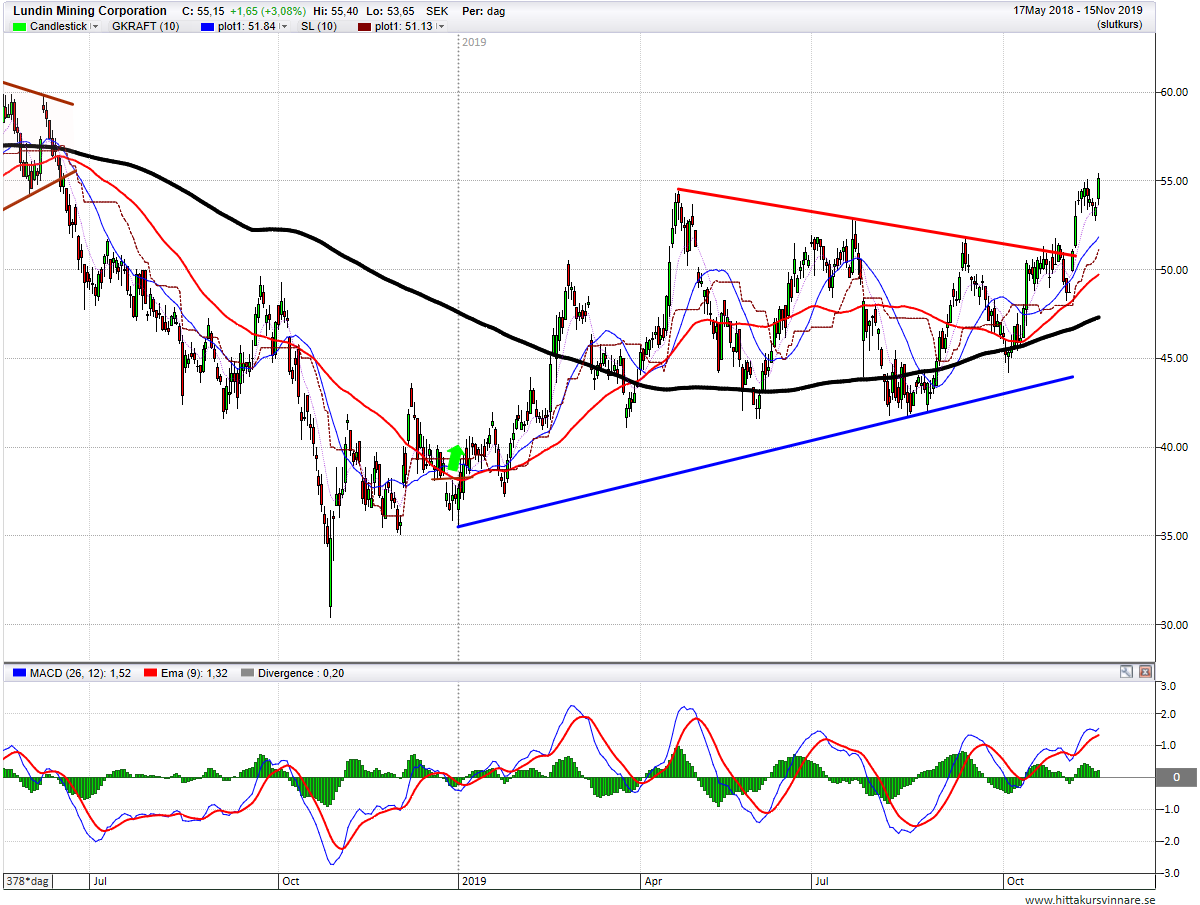
Task: Click the MACD zero level marker
Action: click(x=1176, y=777)
